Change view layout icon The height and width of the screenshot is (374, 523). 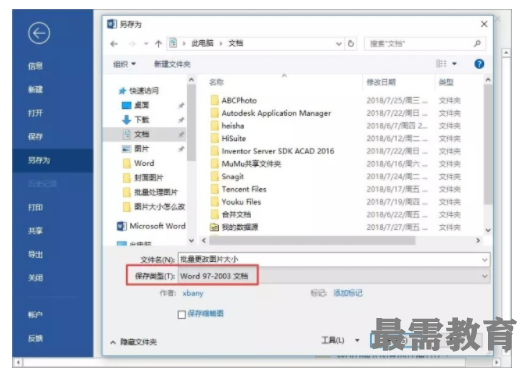[441, 63]
